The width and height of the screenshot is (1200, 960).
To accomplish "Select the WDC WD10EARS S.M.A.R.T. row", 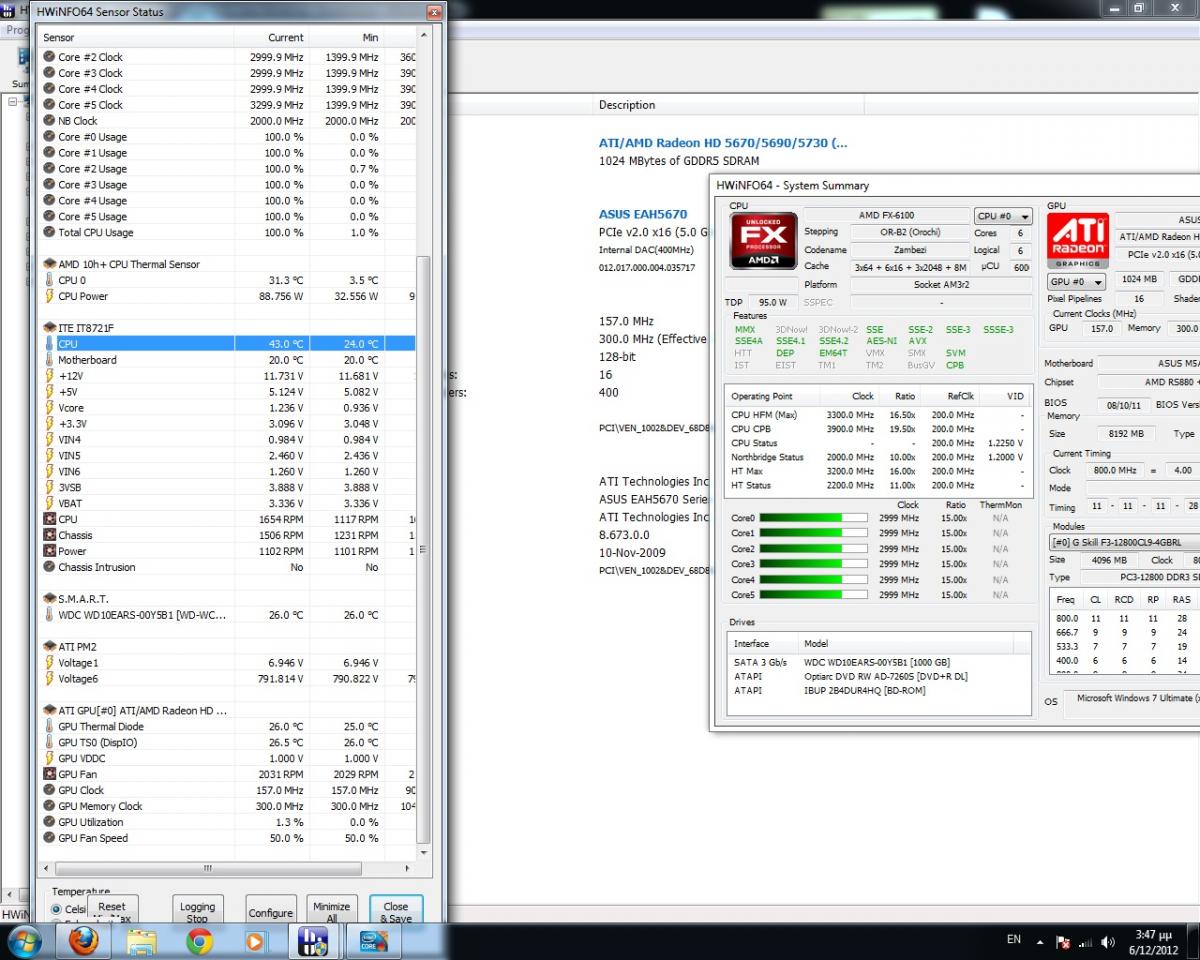I will (x=227, y=615).
